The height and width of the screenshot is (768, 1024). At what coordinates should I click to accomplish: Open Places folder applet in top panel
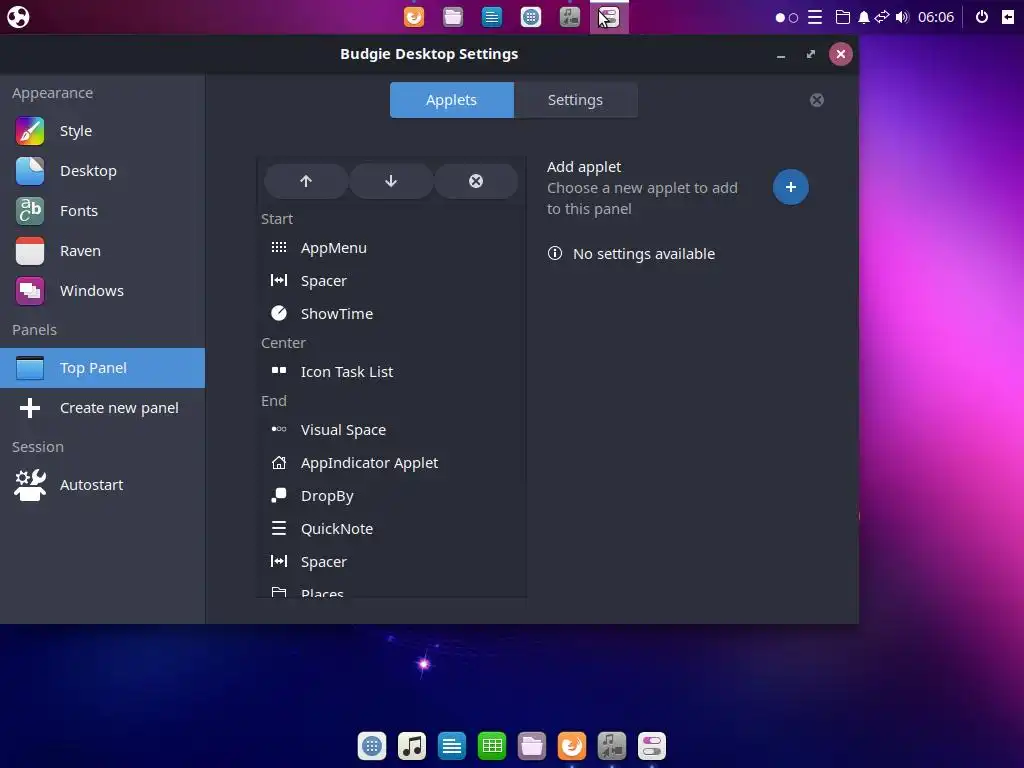(x=843, y=17)
